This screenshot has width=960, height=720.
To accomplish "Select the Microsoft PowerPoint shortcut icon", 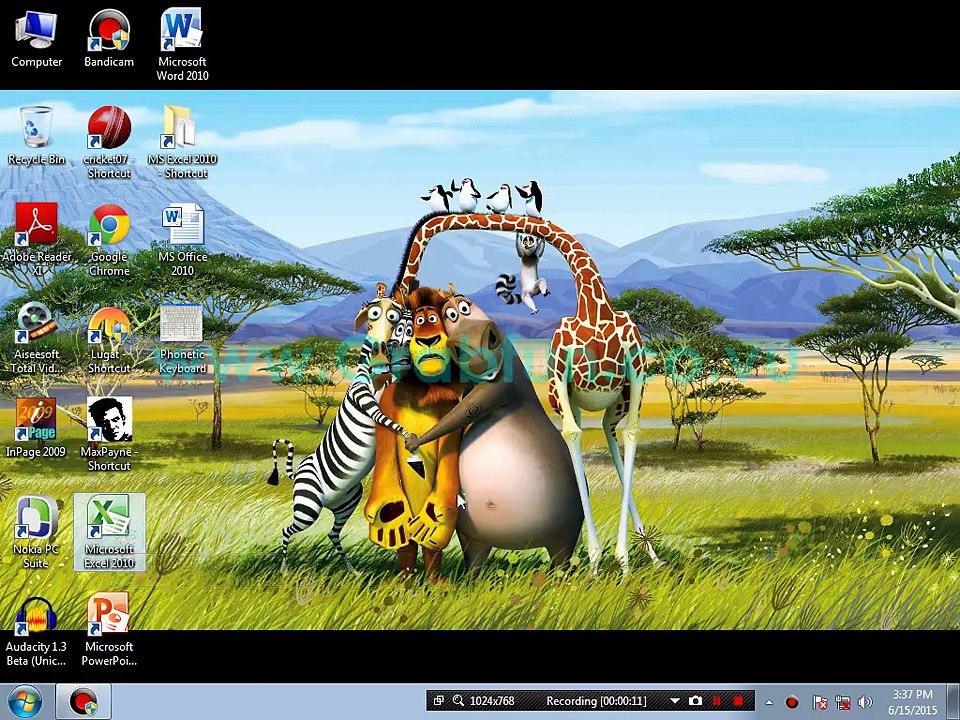I will [x=108, y=629].
